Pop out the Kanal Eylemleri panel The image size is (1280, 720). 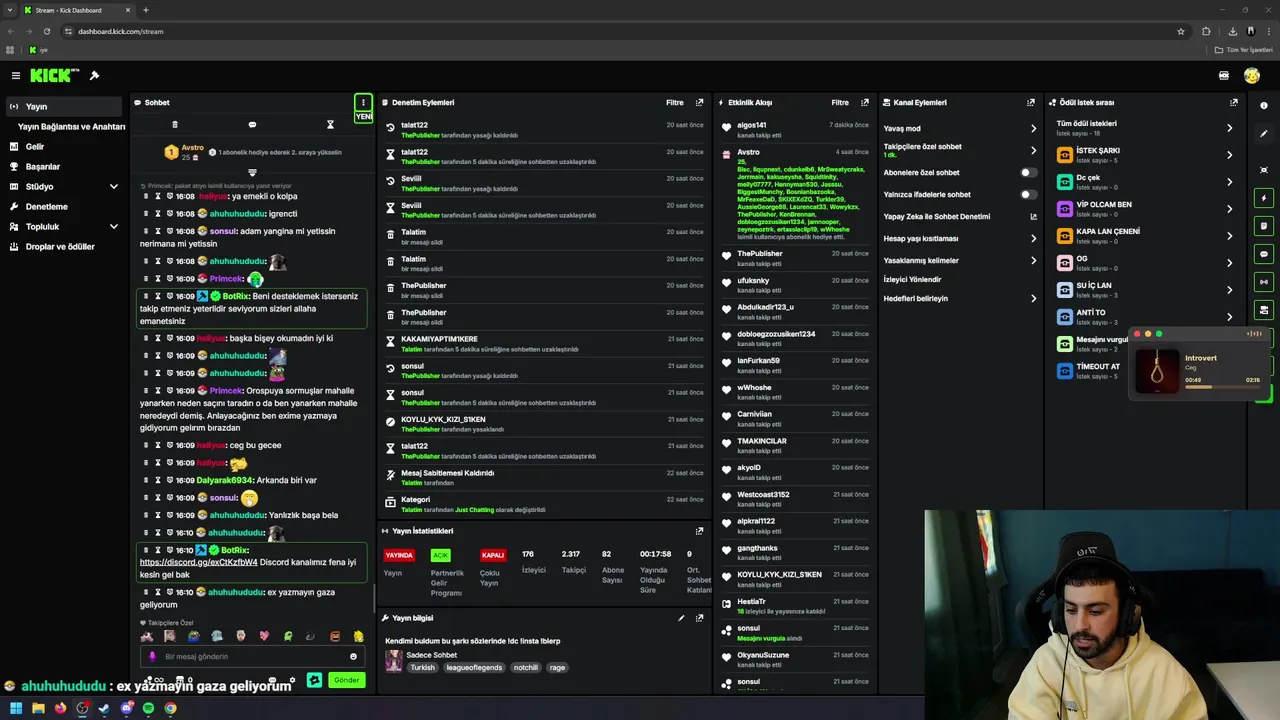click(1031, 102)
